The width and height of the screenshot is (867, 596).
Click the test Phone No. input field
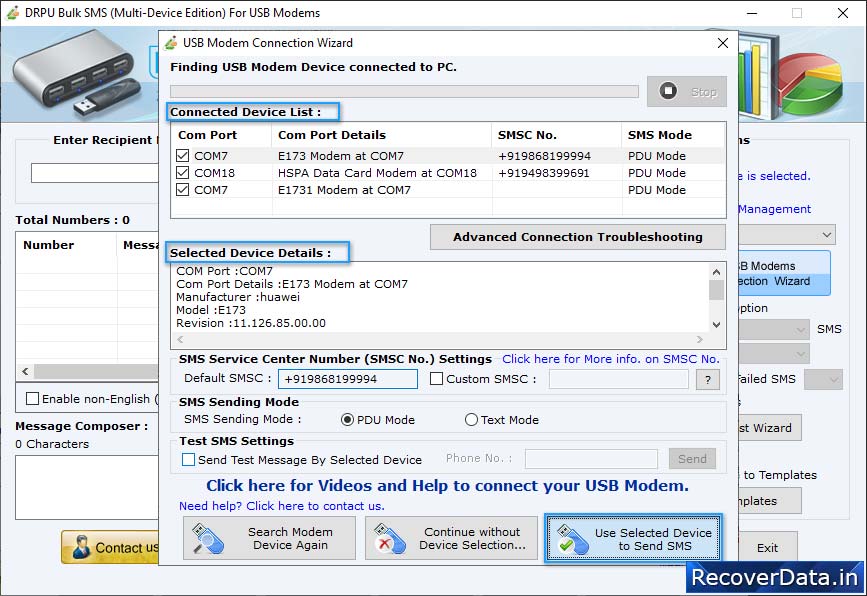click(x=591, y=458)
